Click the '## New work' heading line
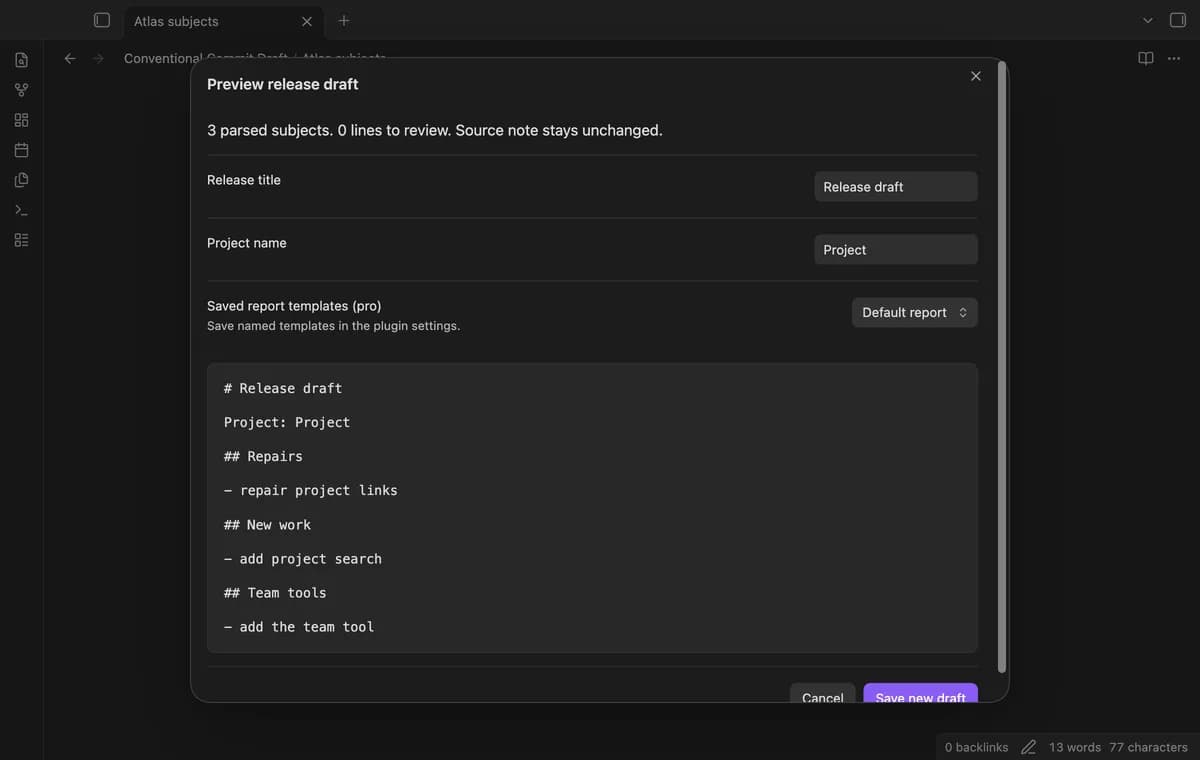The height and width of the screenshot is (760, 1200). pos(267,524)
